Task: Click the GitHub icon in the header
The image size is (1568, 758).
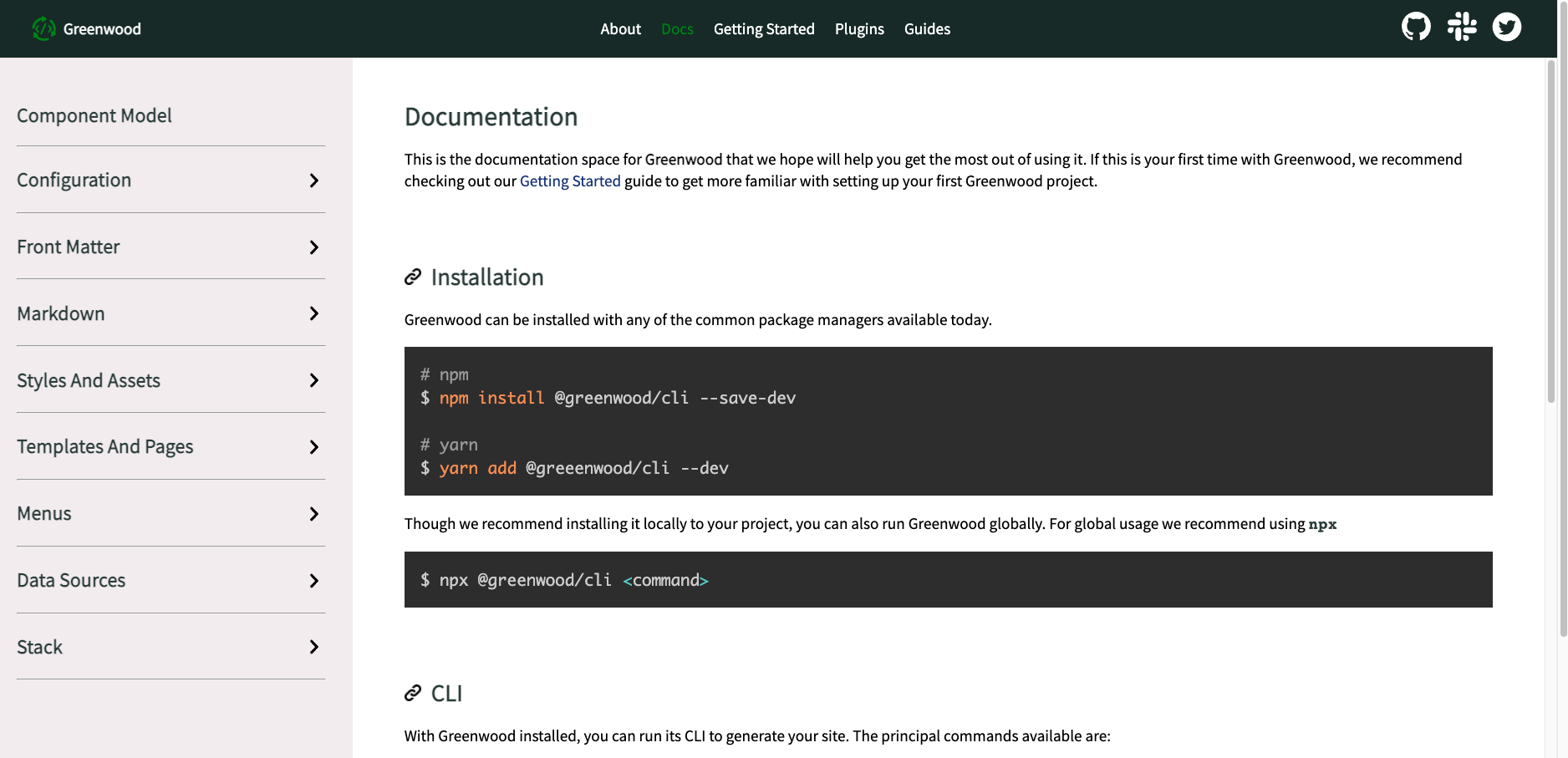Action: pyautogui.click(x=1416, y=27)
